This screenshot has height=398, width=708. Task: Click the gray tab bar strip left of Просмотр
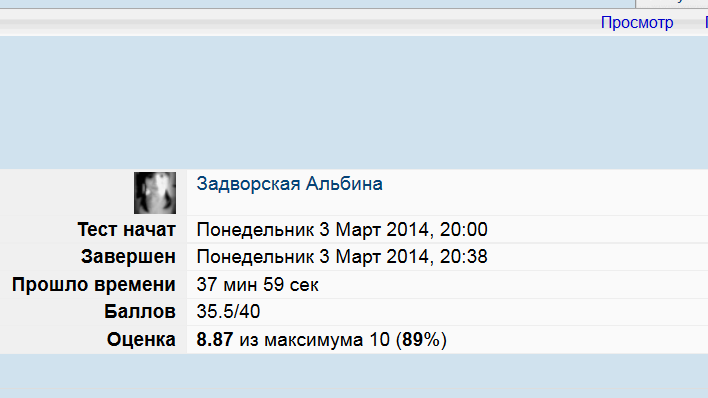298,22
